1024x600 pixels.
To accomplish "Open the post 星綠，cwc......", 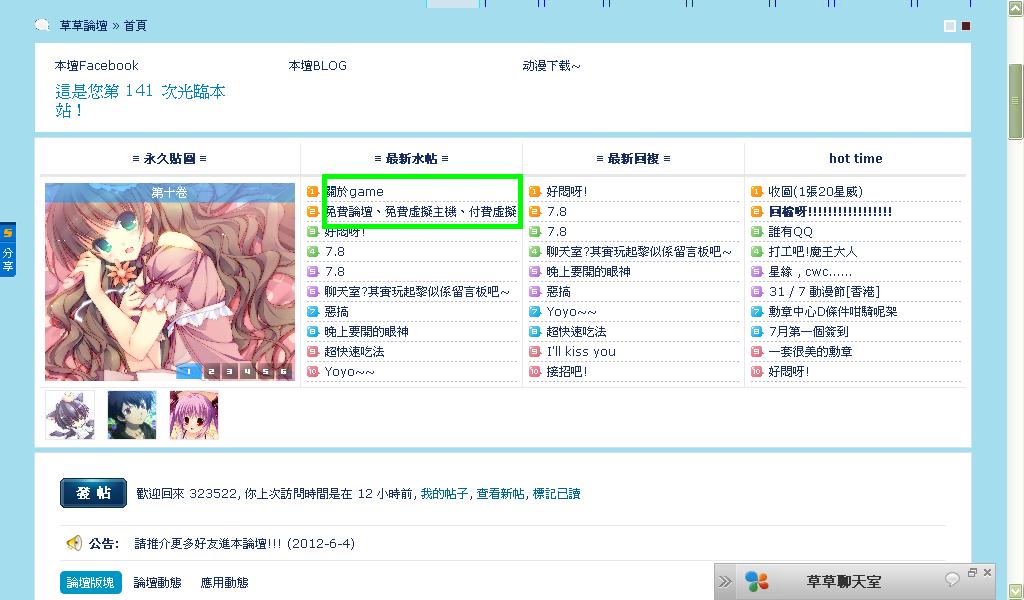I will pos(810,272).
